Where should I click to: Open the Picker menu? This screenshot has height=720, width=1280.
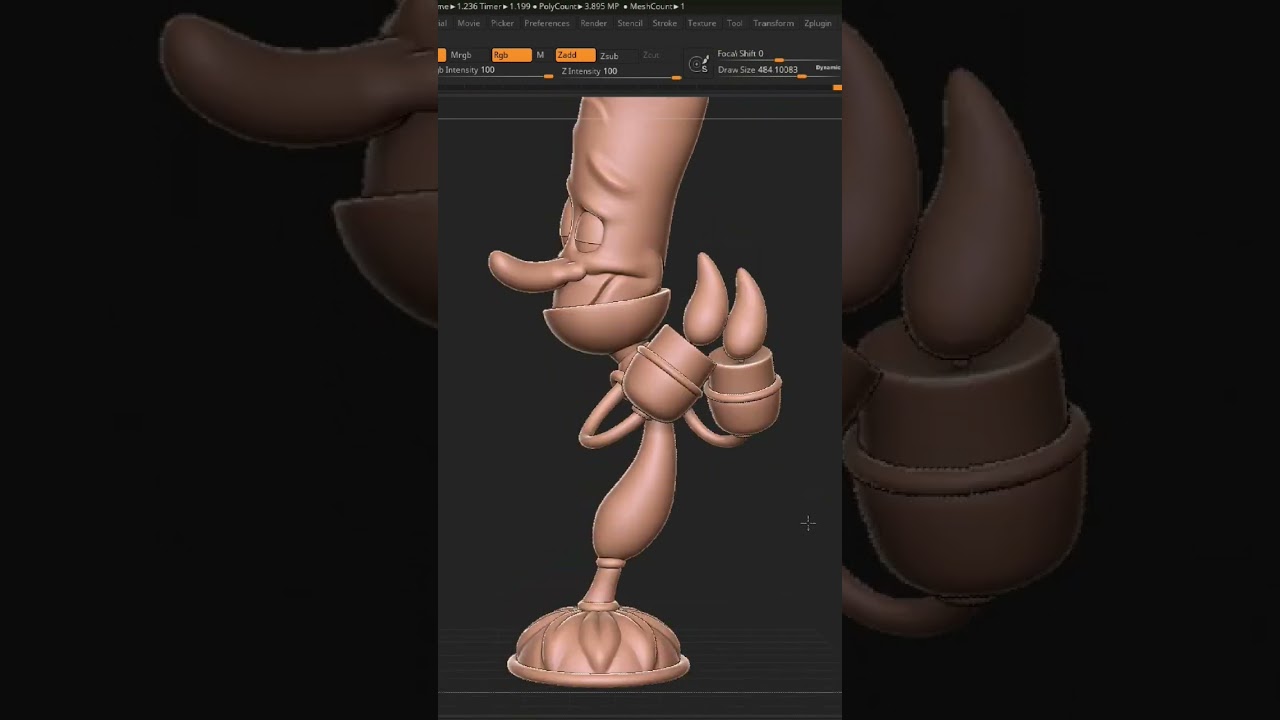(502, 23)
